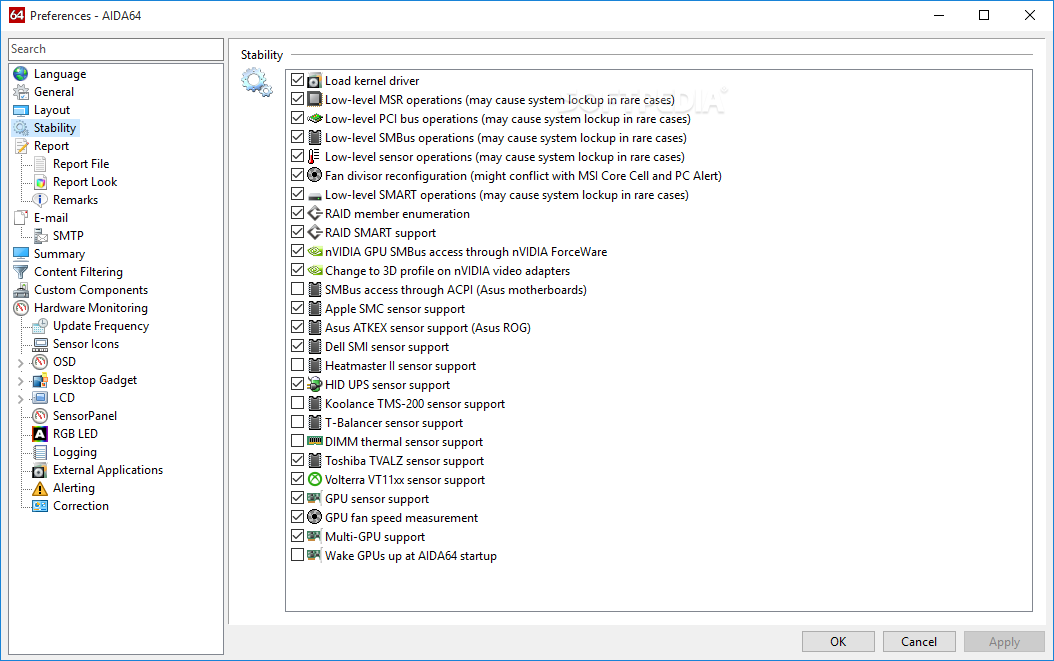Open the Report File page
1054x661 pixels.
[x=81, y=164]
